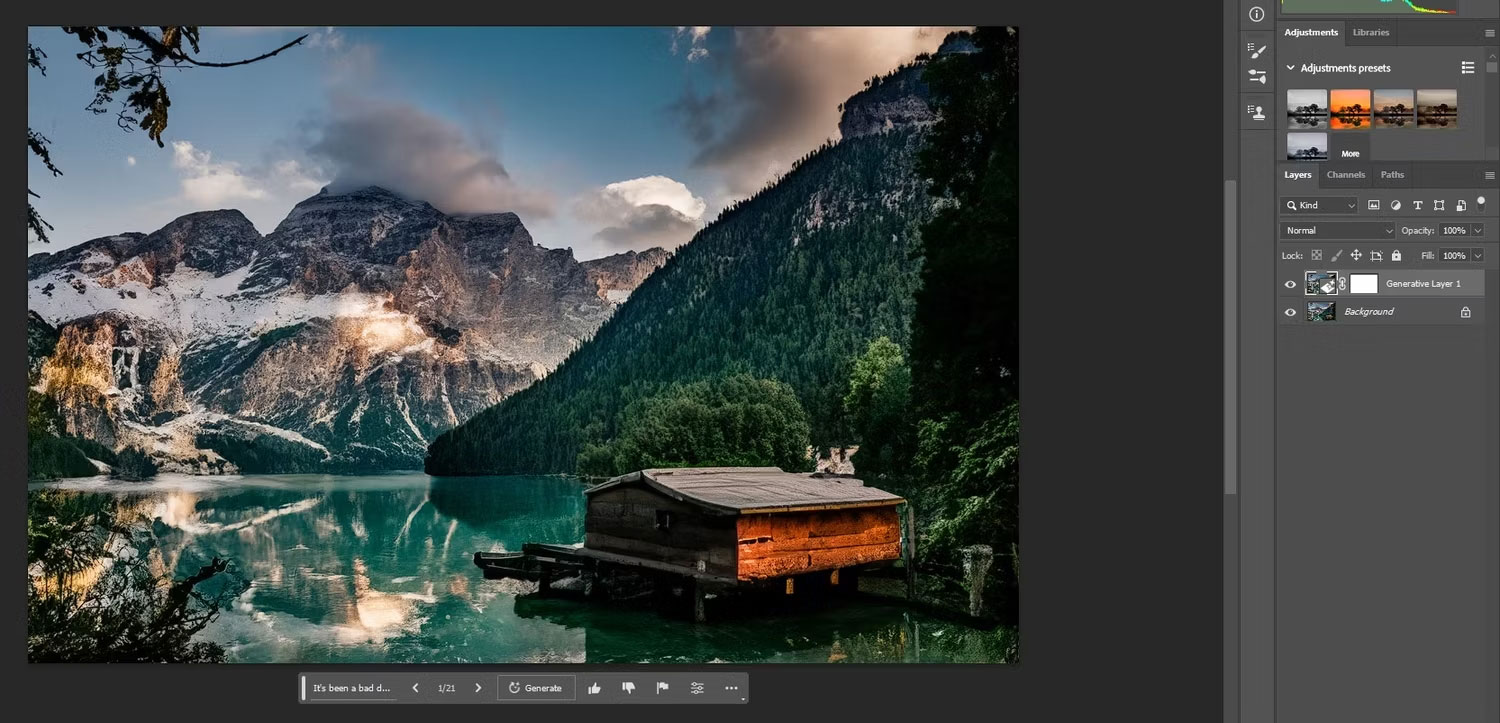
Task: Open the taskbar more options menu
Action: (x=731, y=688)
